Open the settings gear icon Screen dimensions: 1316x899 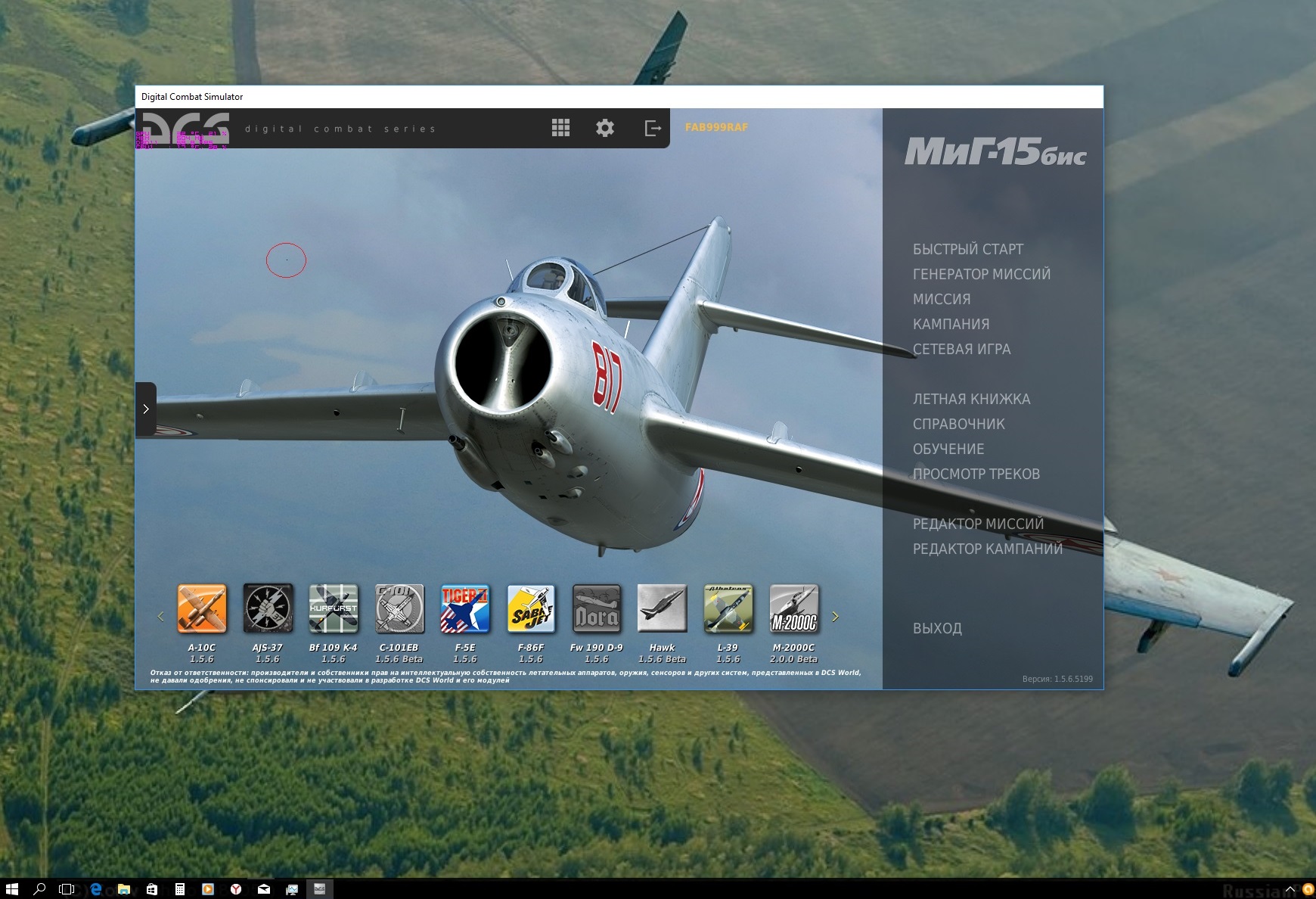[x=605, y=128]
